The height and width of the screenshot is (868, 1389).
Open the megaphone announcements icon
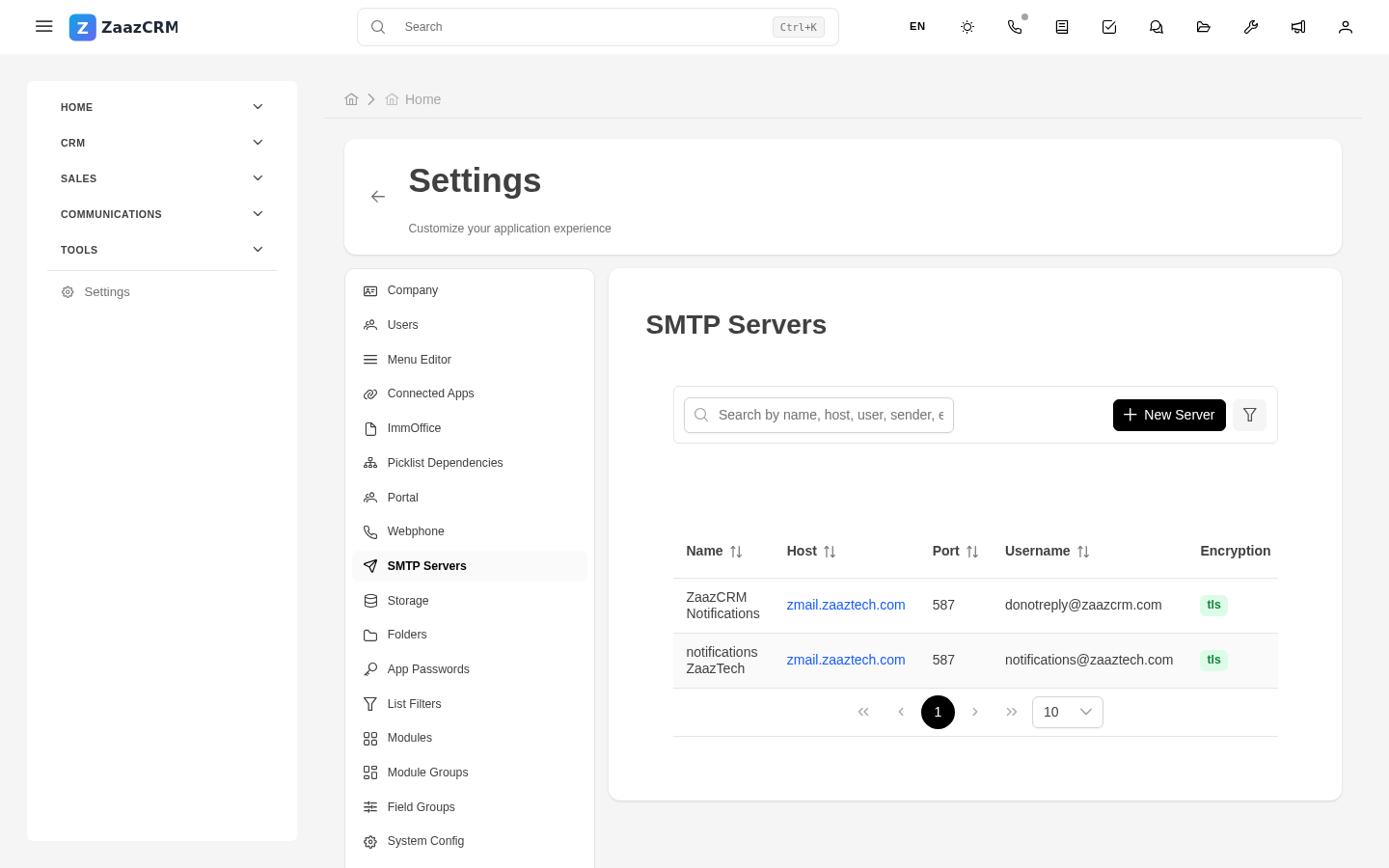1298,27
